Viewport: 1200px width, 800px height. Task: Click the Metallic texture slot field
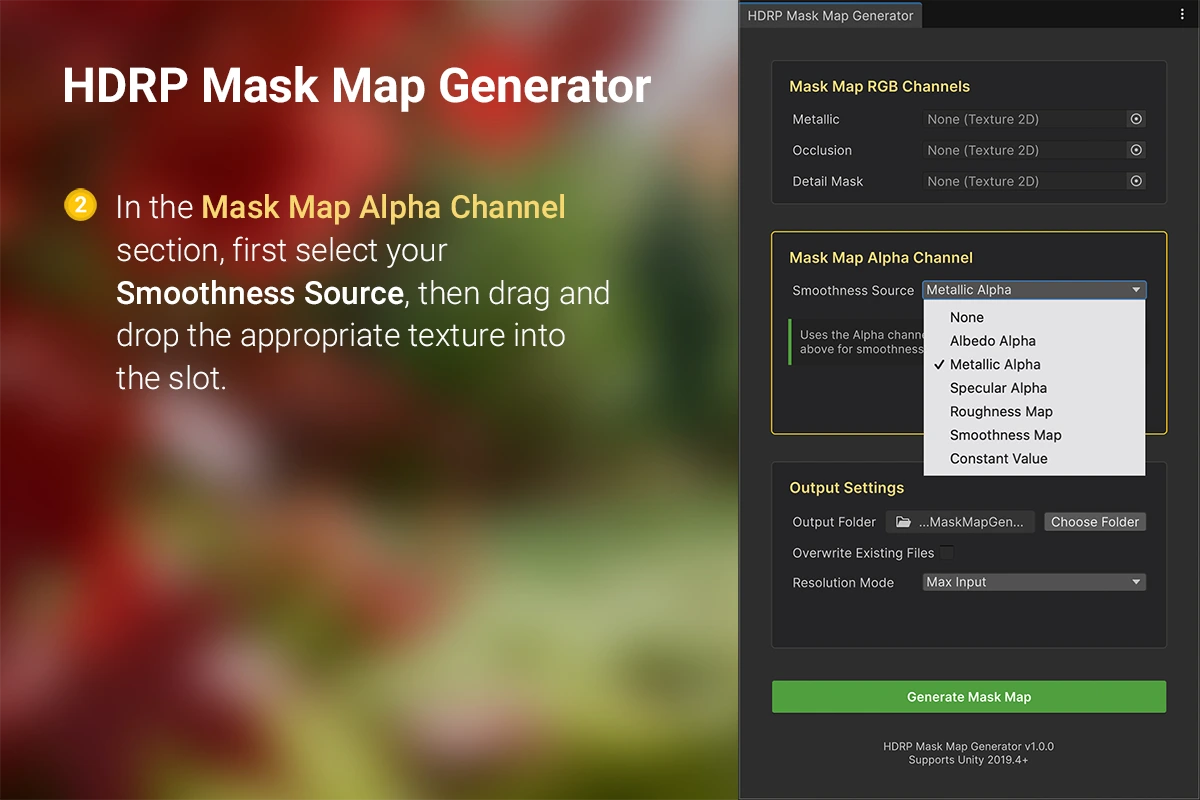(x=1022, y=119)
